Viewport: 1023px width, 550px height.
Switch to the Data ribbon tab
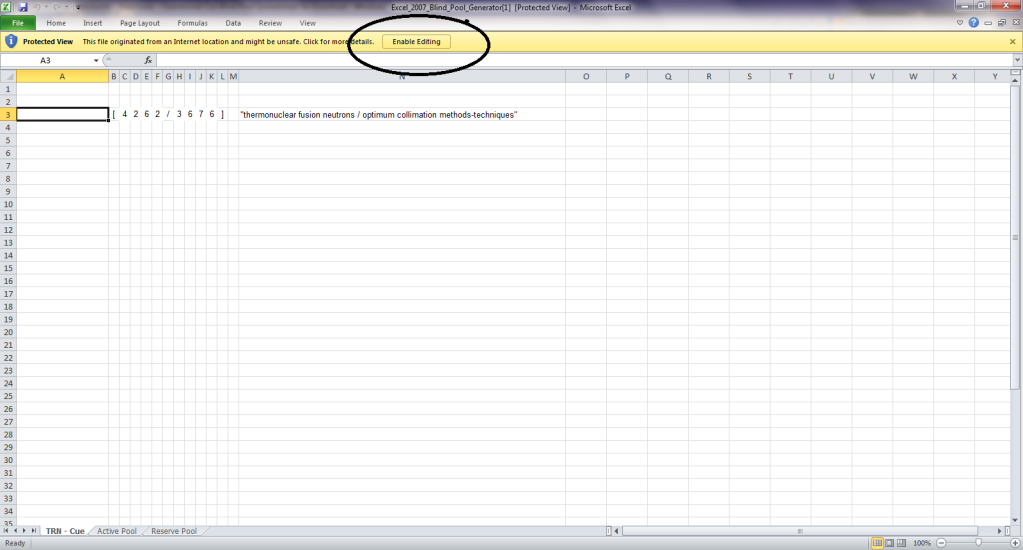[233, 23]
